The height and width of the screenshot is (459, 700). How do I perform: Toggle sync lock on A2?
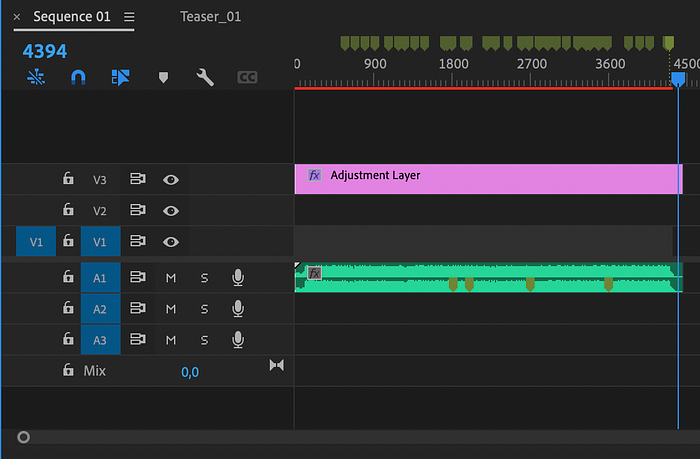coord(138,308)
